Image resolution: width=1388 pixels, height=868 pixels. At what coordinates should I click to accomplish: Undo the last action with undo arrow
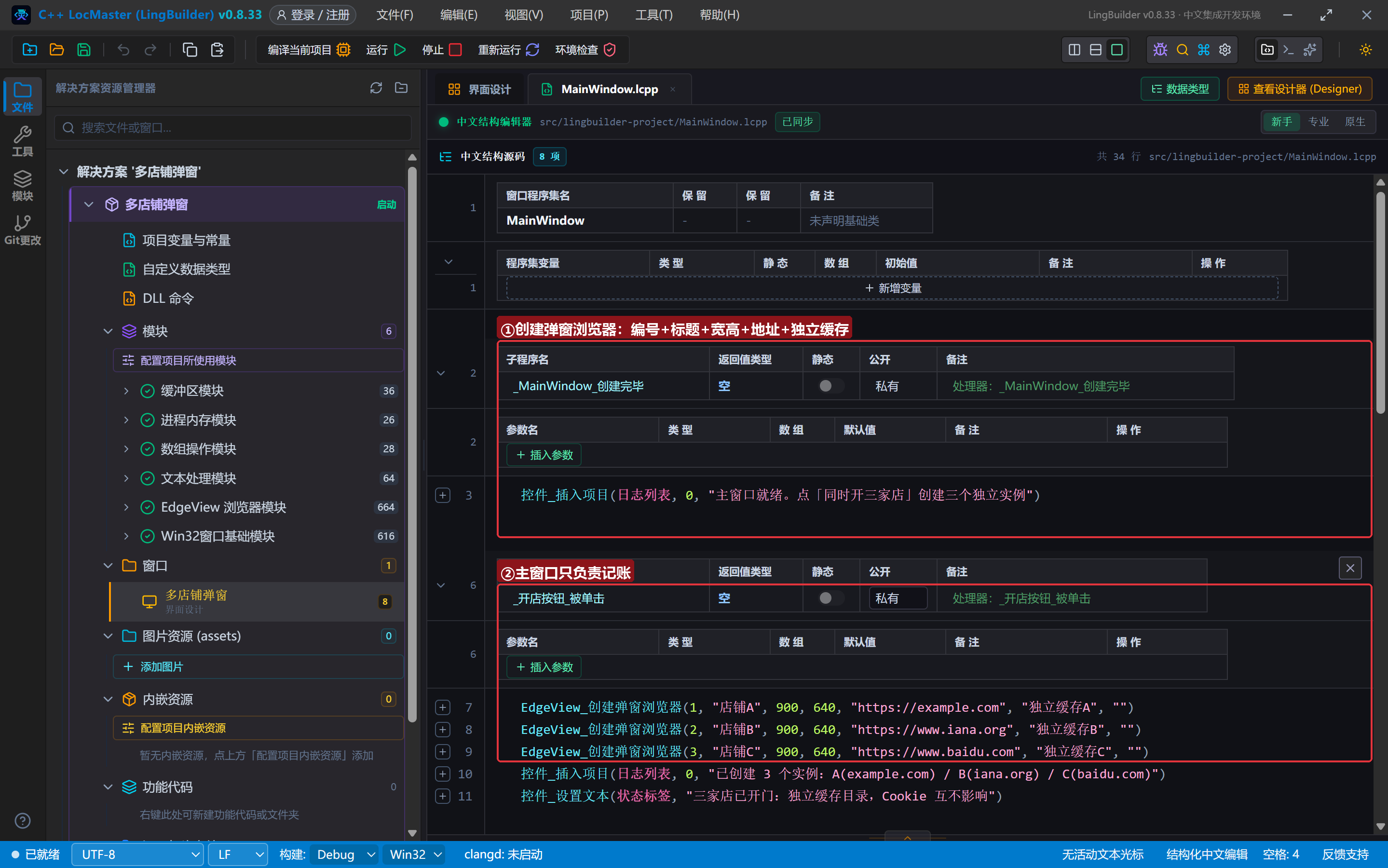123,50
